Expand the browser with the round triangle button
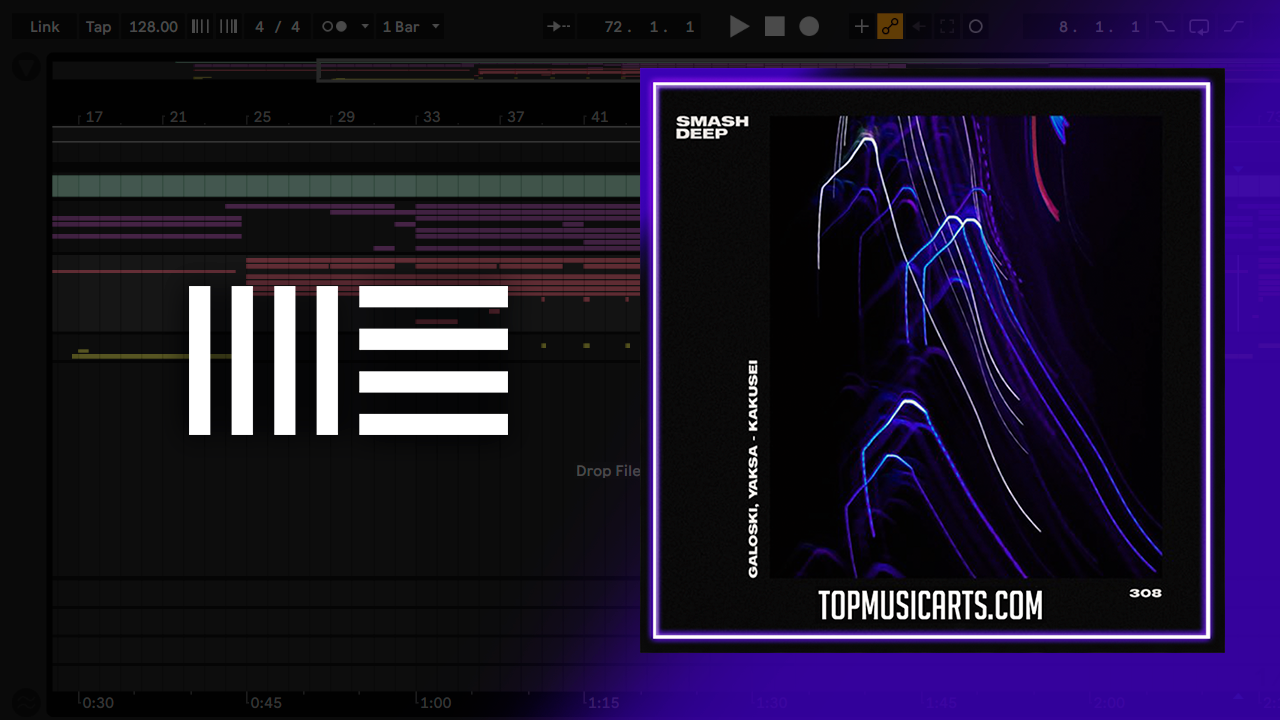 (26, 68)
